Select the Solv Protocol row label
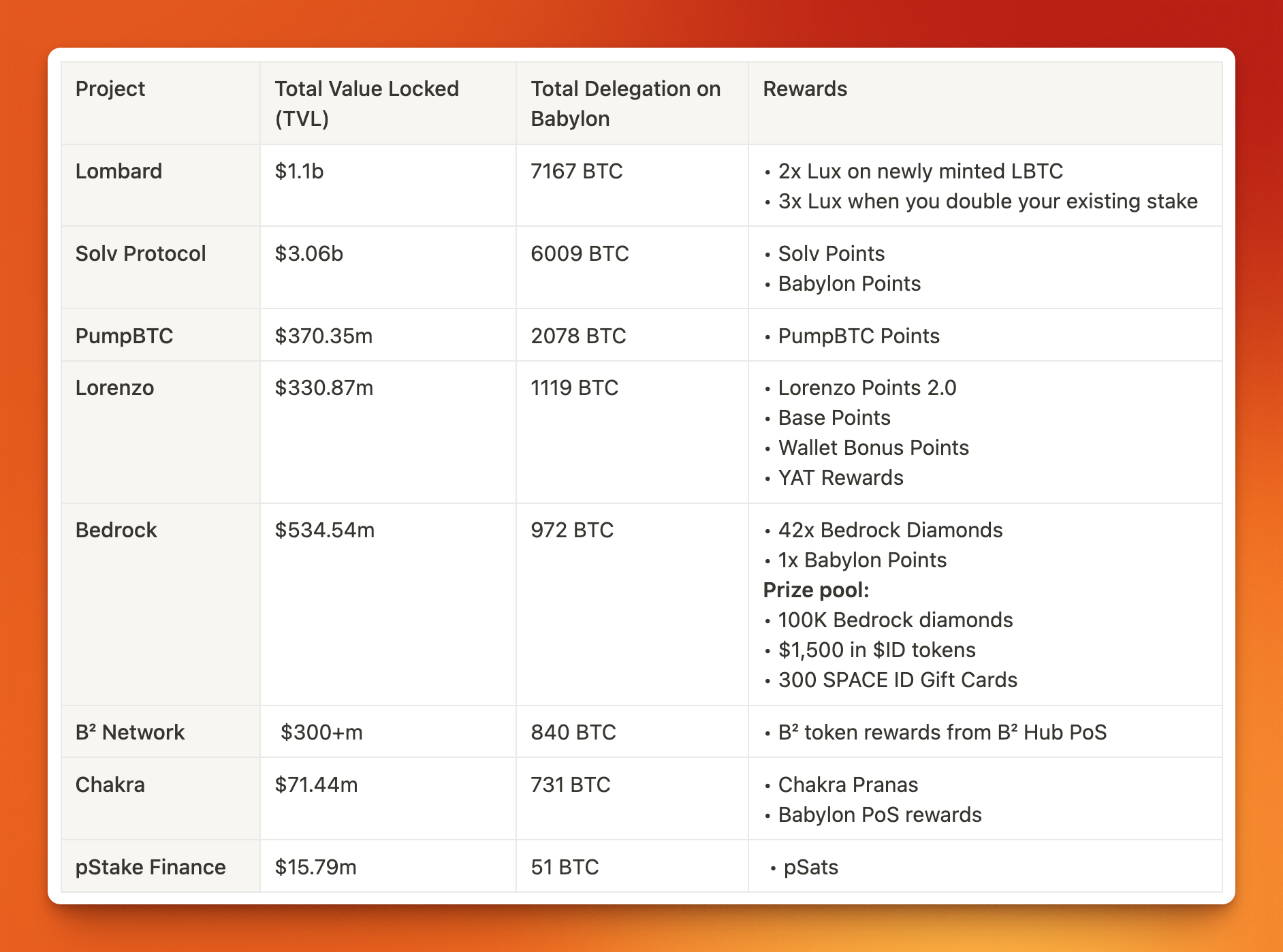The height and width of the screenshot is (952, 1283). tap(161, 268)
